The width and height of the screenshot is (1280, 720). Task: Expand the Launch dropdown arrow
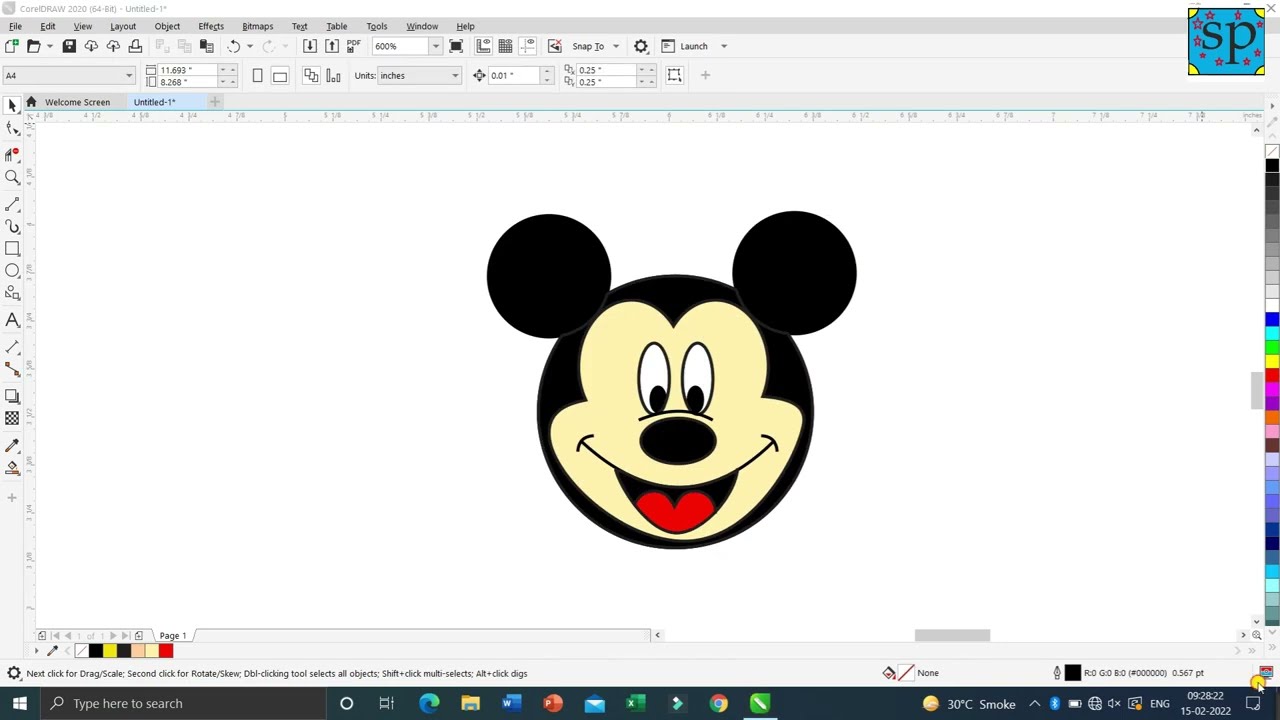[724, 46]
